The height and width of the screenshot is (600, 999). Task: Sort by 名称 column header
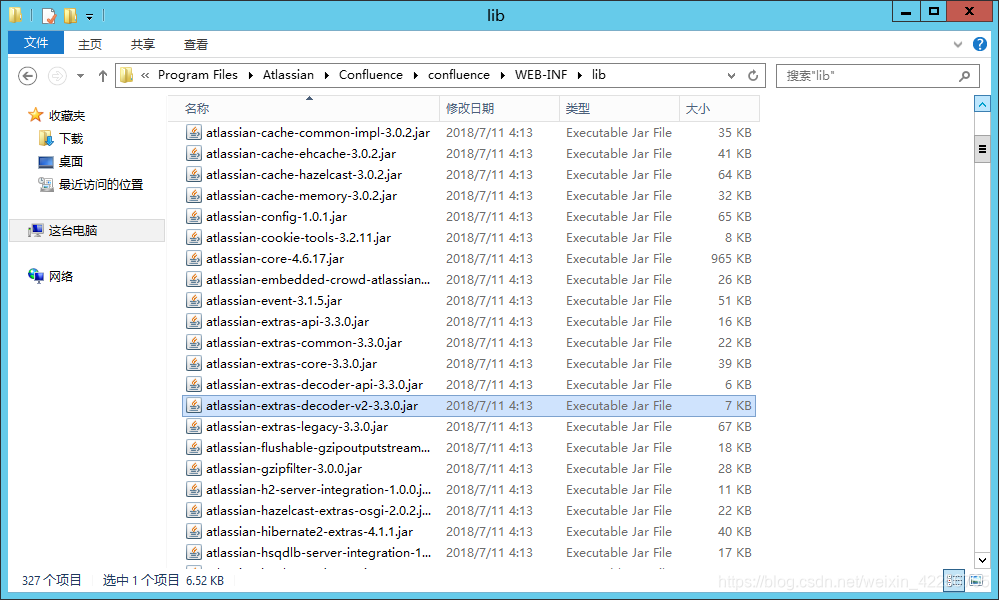coord(304,108)
